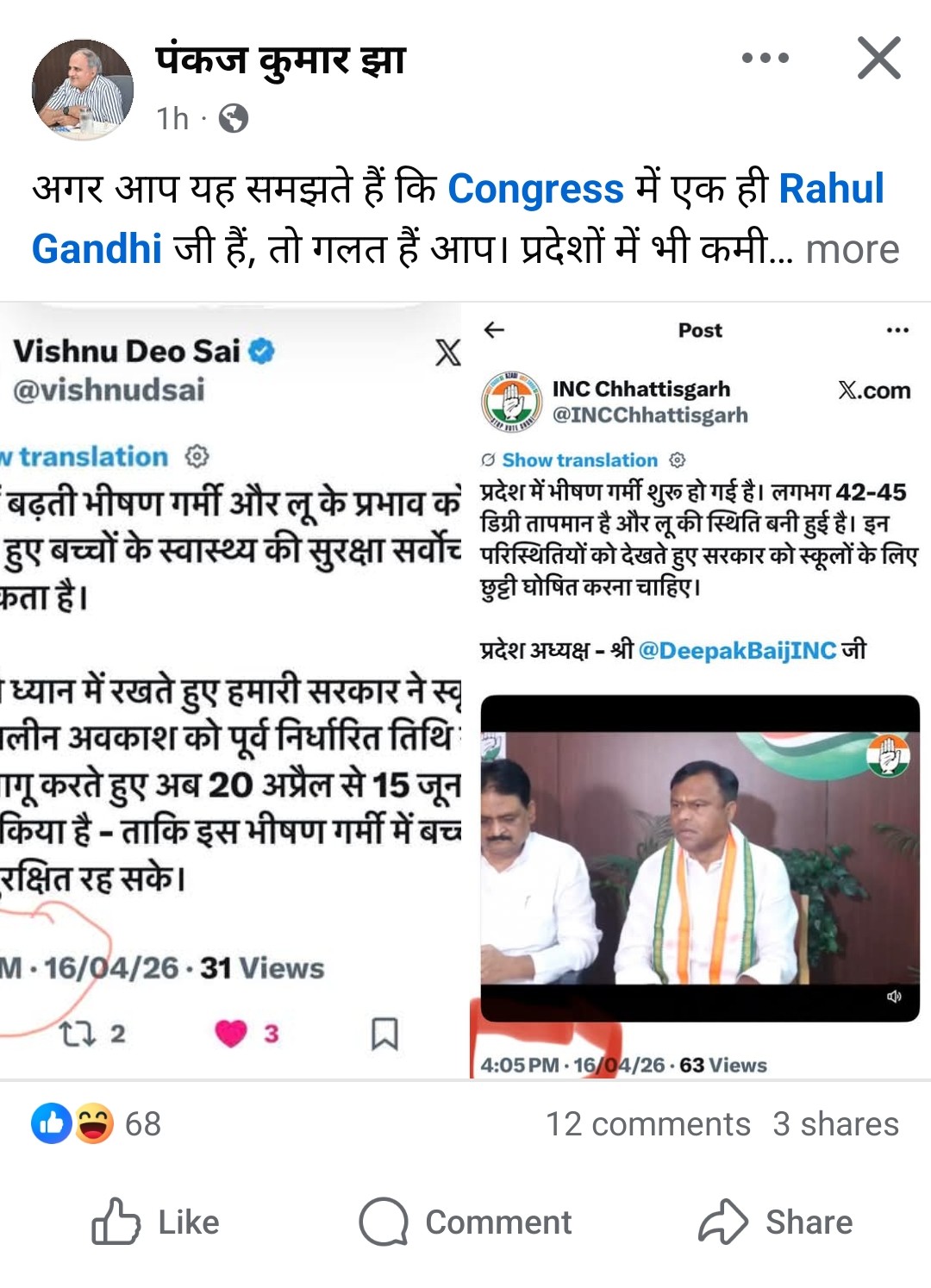Open the three-dot post options menu

(765, 59)
